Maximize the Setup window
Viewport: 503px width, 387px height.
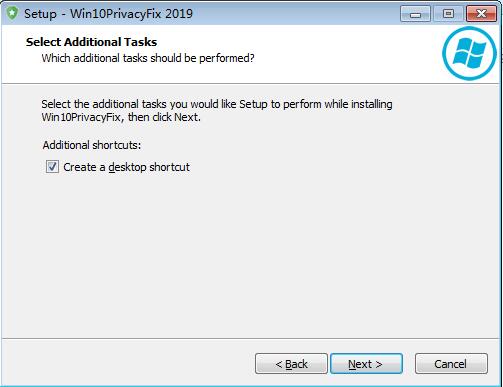[x=448, y=14]
